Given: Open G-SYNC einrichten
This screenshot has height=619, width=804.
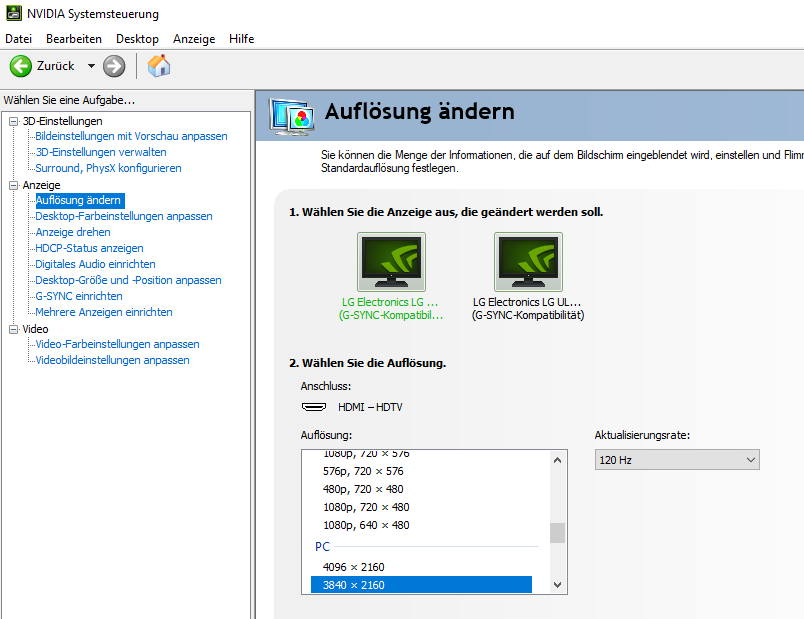Looking at the screenshot, I should (79, 296).
